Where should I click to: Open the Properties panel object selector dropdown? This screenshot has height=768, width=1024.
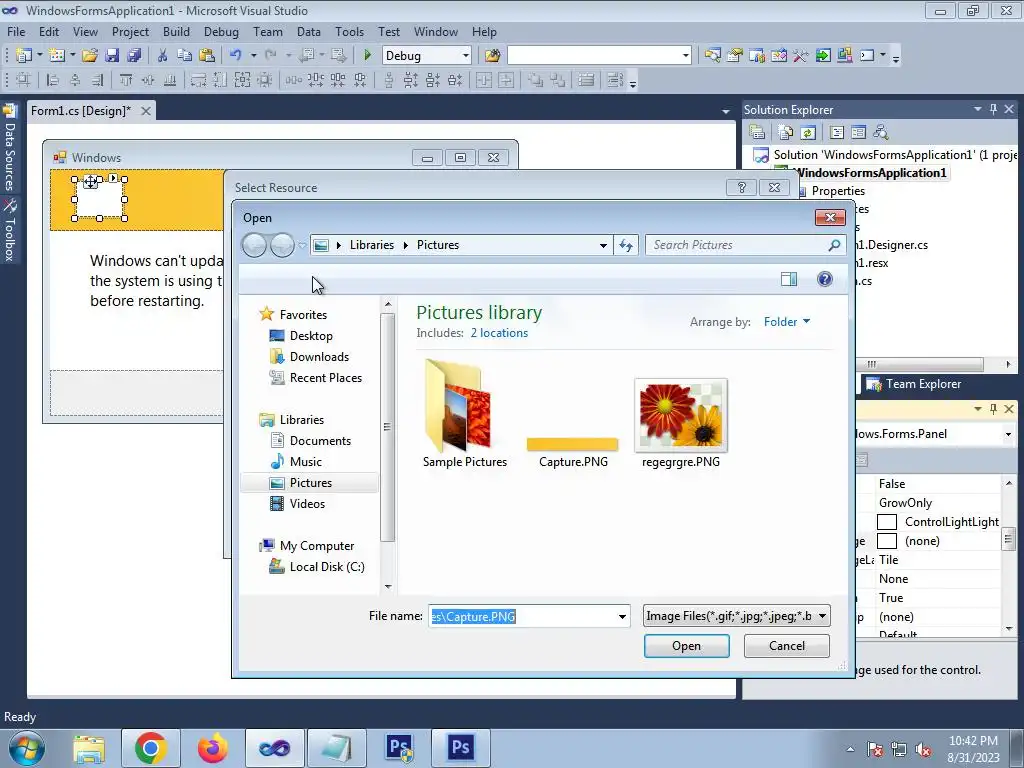pos(1008,434)
